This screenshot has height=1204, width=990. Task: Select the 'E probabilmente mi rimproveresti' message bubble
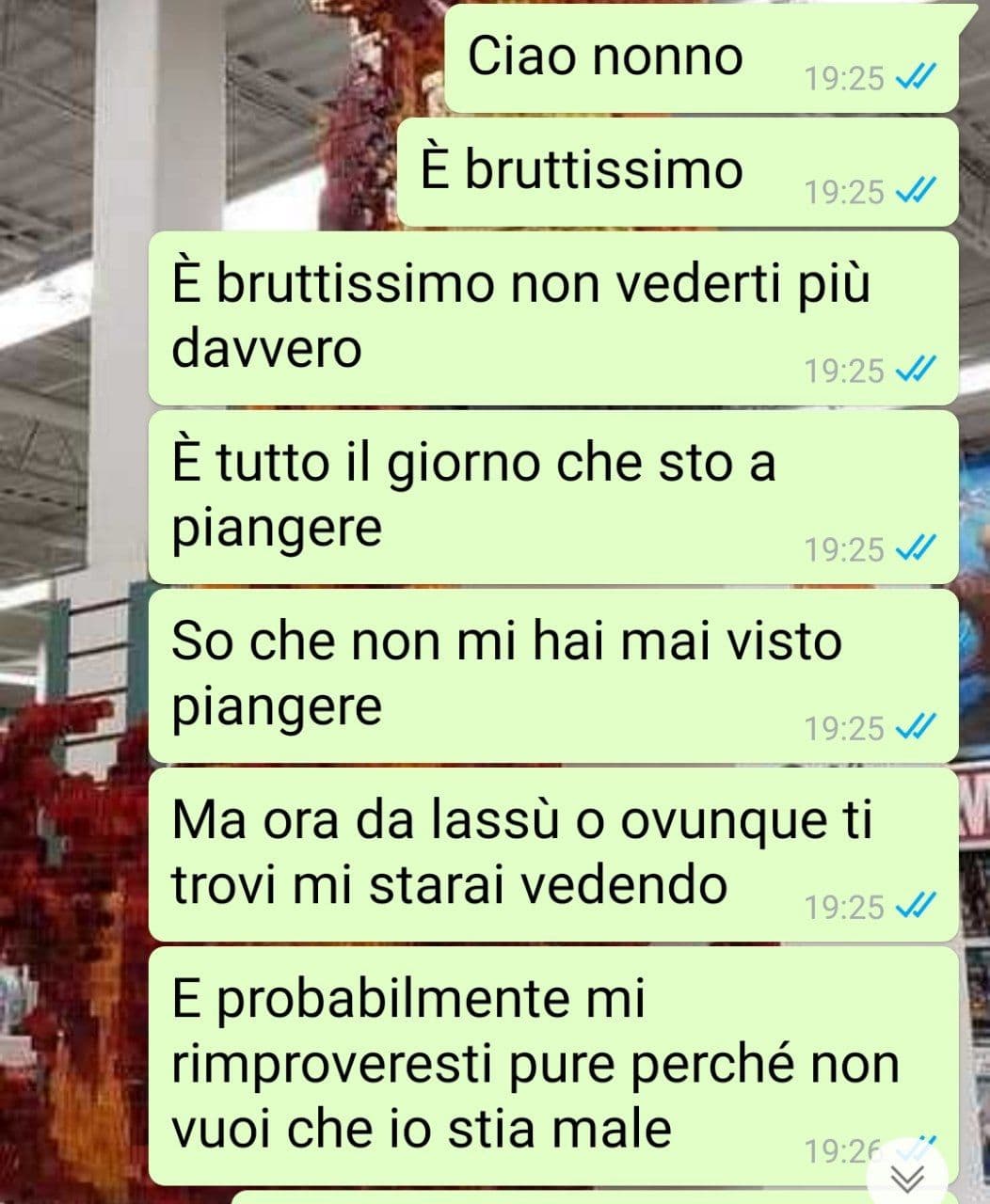click(553, 1066)
